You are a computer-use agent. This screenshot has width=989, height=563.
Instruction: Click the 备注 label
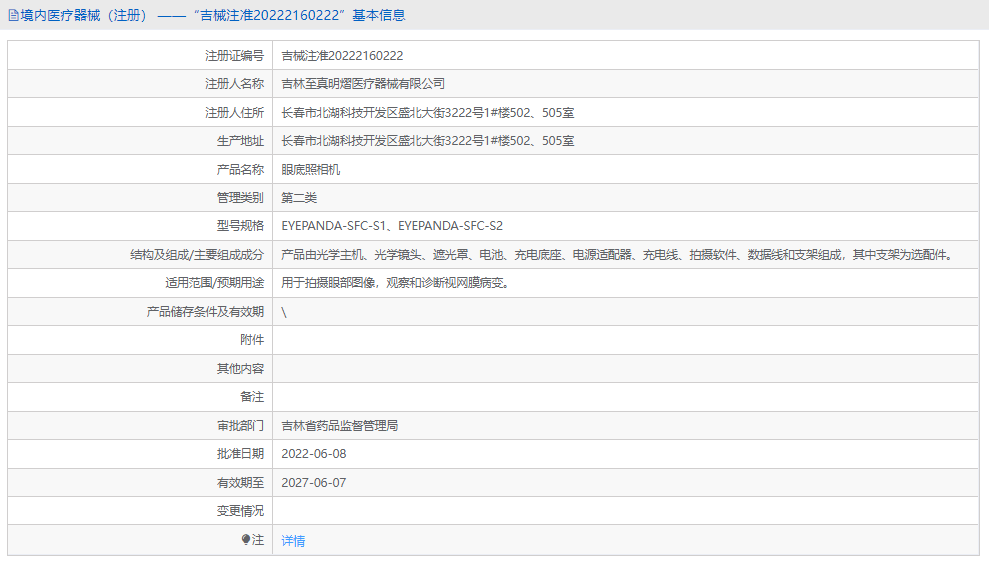pos(252,397)
